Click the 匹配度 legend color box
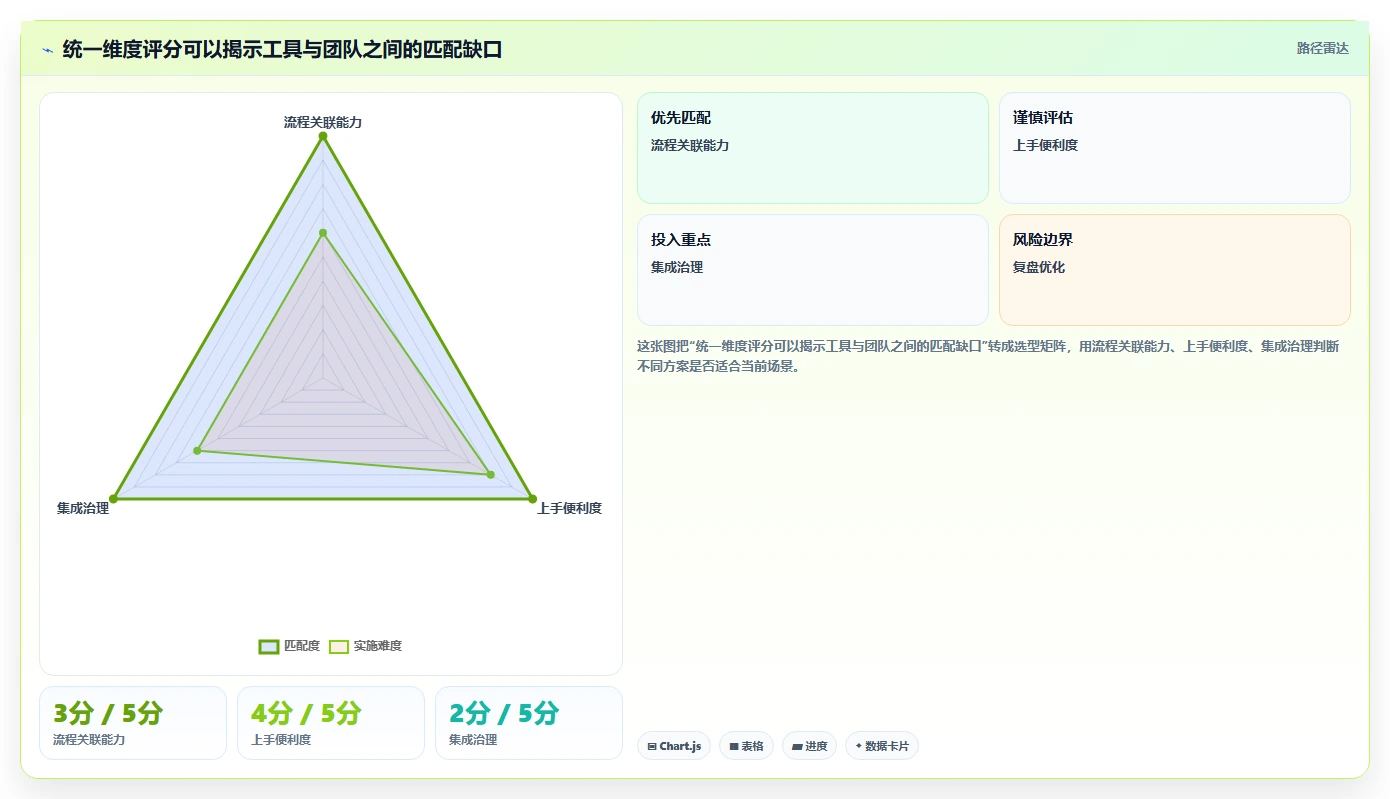This screenshot has width=1390, height=799. click(268, 646)
